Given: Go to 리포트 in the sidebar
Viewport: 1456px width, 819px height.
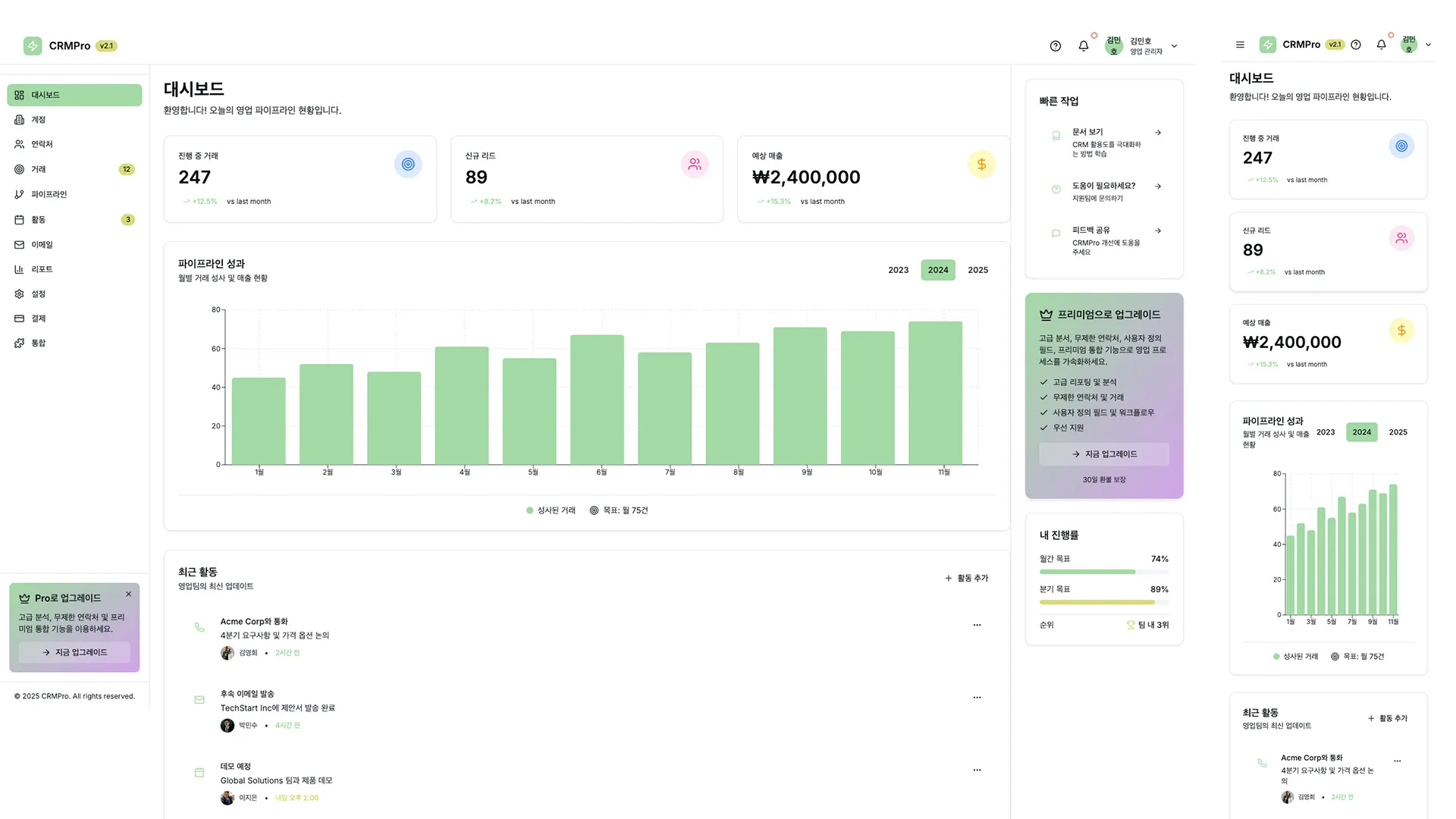Looking at the screenshot, I should pyautogui.click(x=42, y=269).
